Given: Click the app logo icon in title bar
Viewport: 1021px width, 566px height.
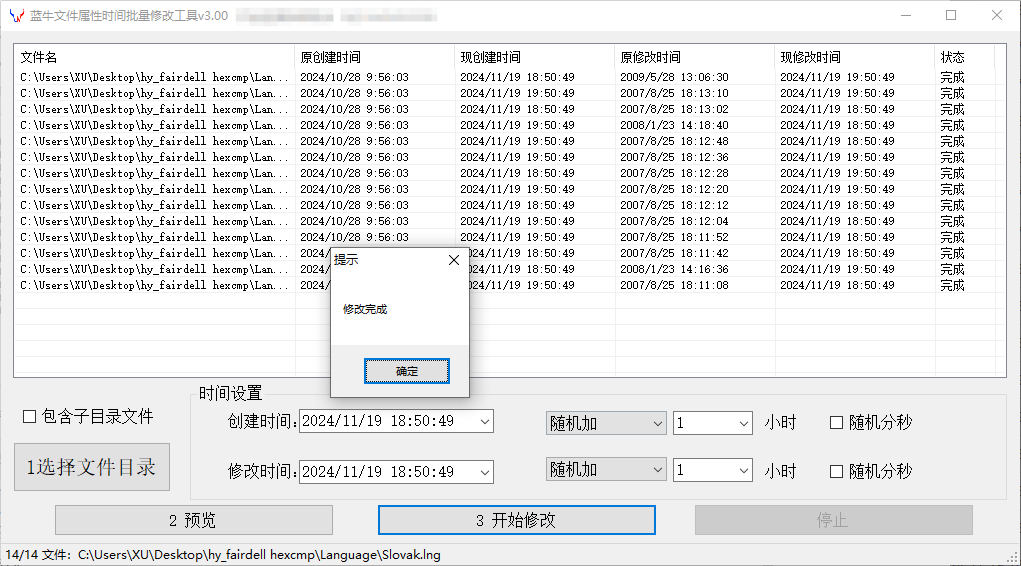Looking at the screenshot, I should tap(17, 15).
